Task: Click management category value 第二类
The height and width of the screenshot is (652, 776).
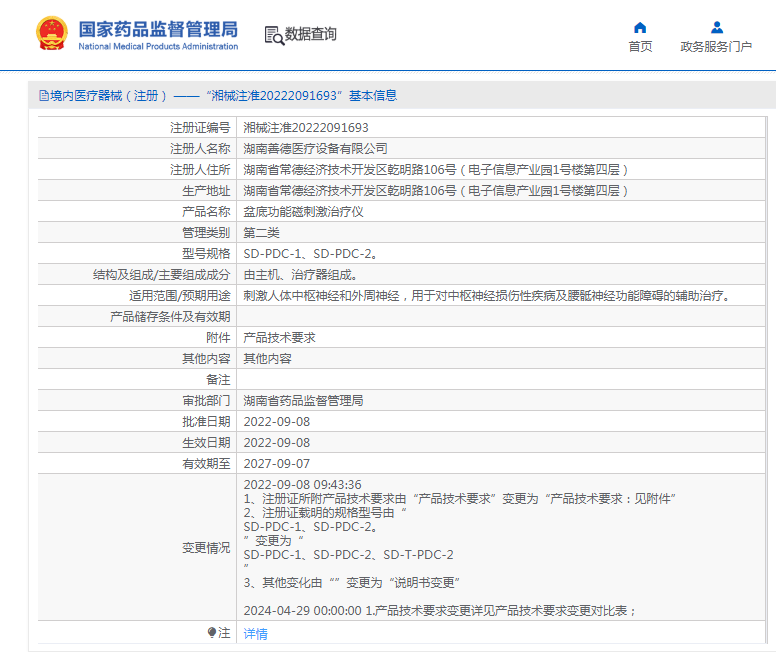Action: coord(261,233)
